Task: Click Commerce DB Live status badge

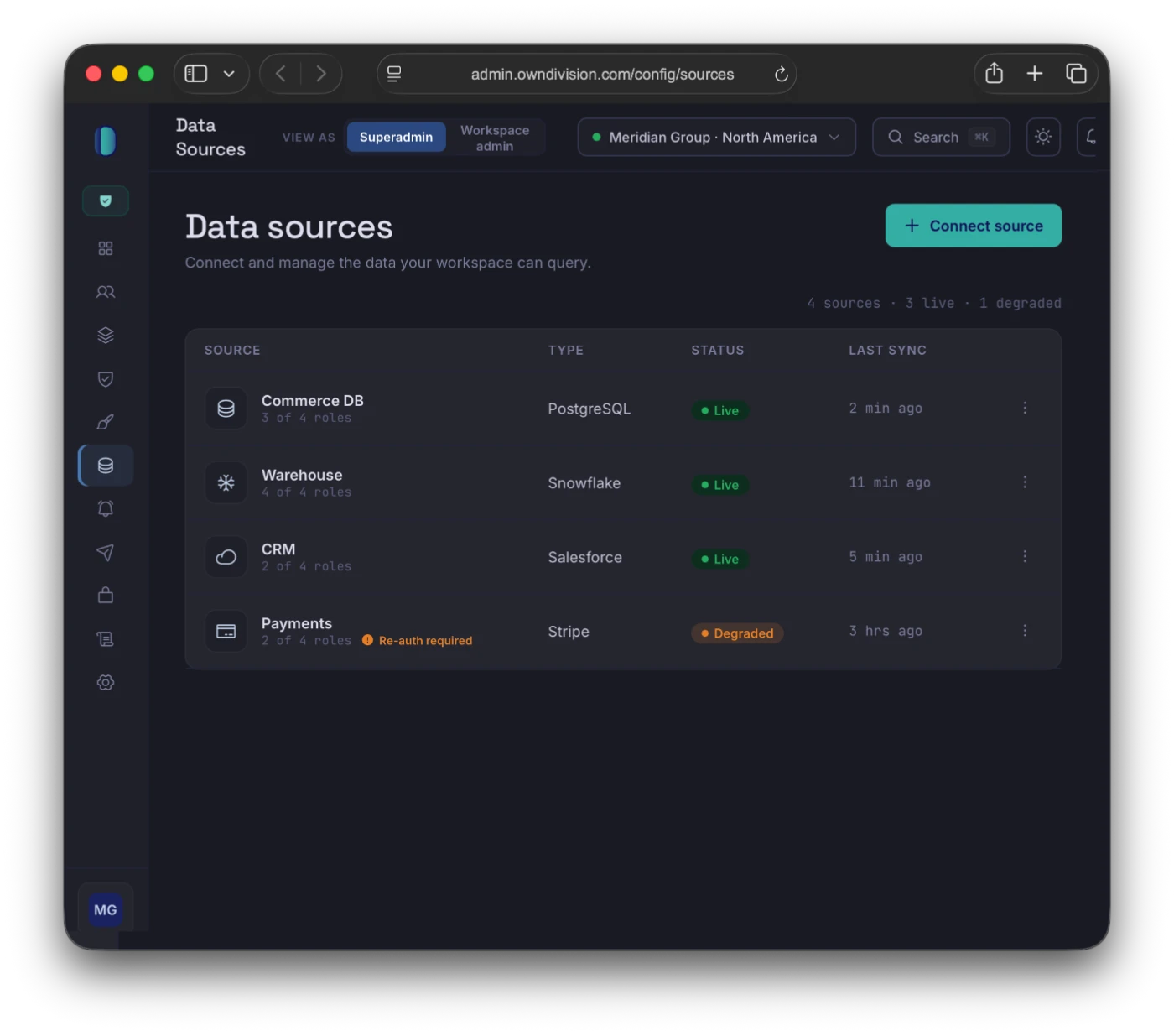Action: pyautogui.click(x=720, y=411)
